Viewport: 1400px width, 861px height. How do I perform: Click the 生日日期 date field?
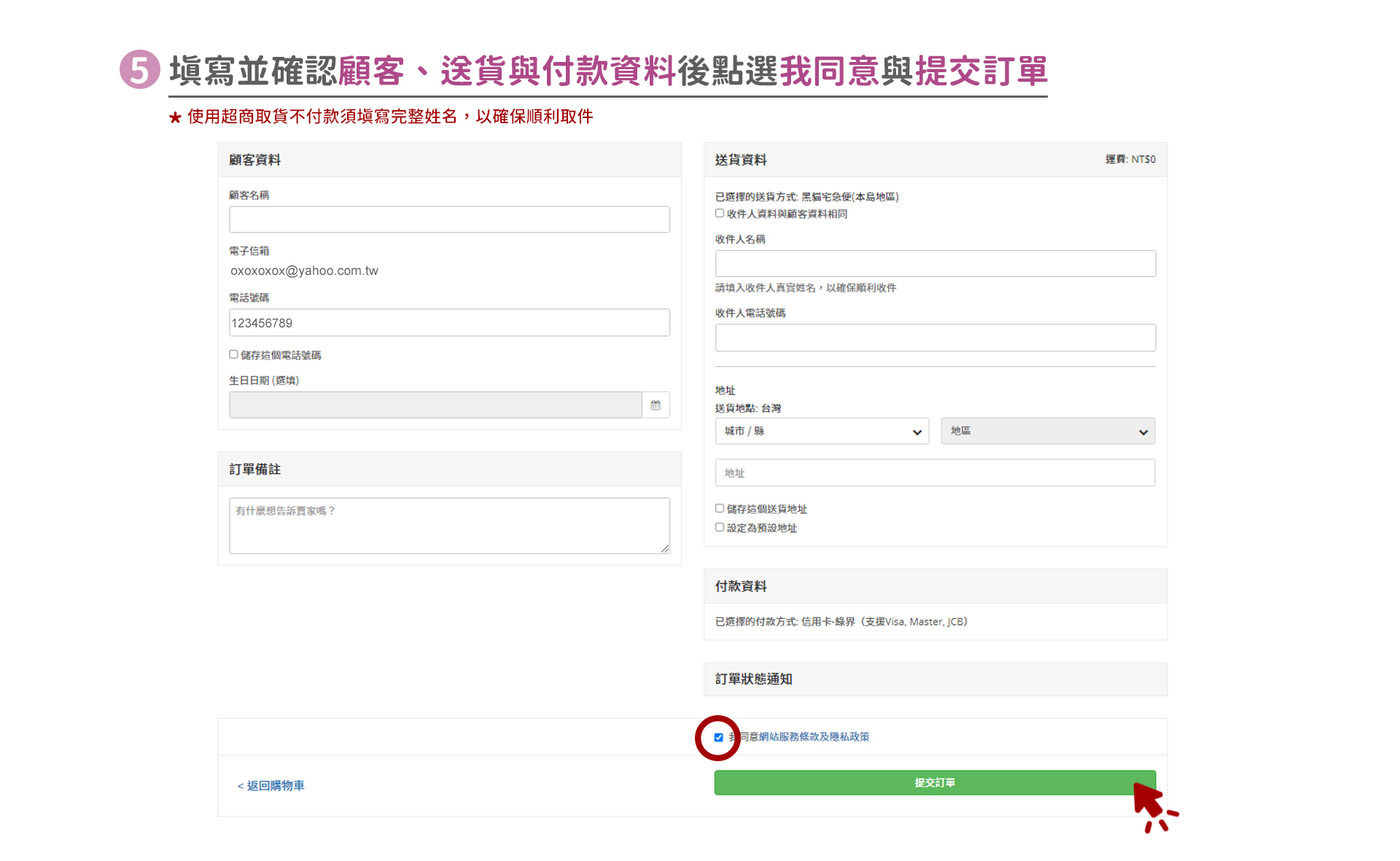(435, 405)
